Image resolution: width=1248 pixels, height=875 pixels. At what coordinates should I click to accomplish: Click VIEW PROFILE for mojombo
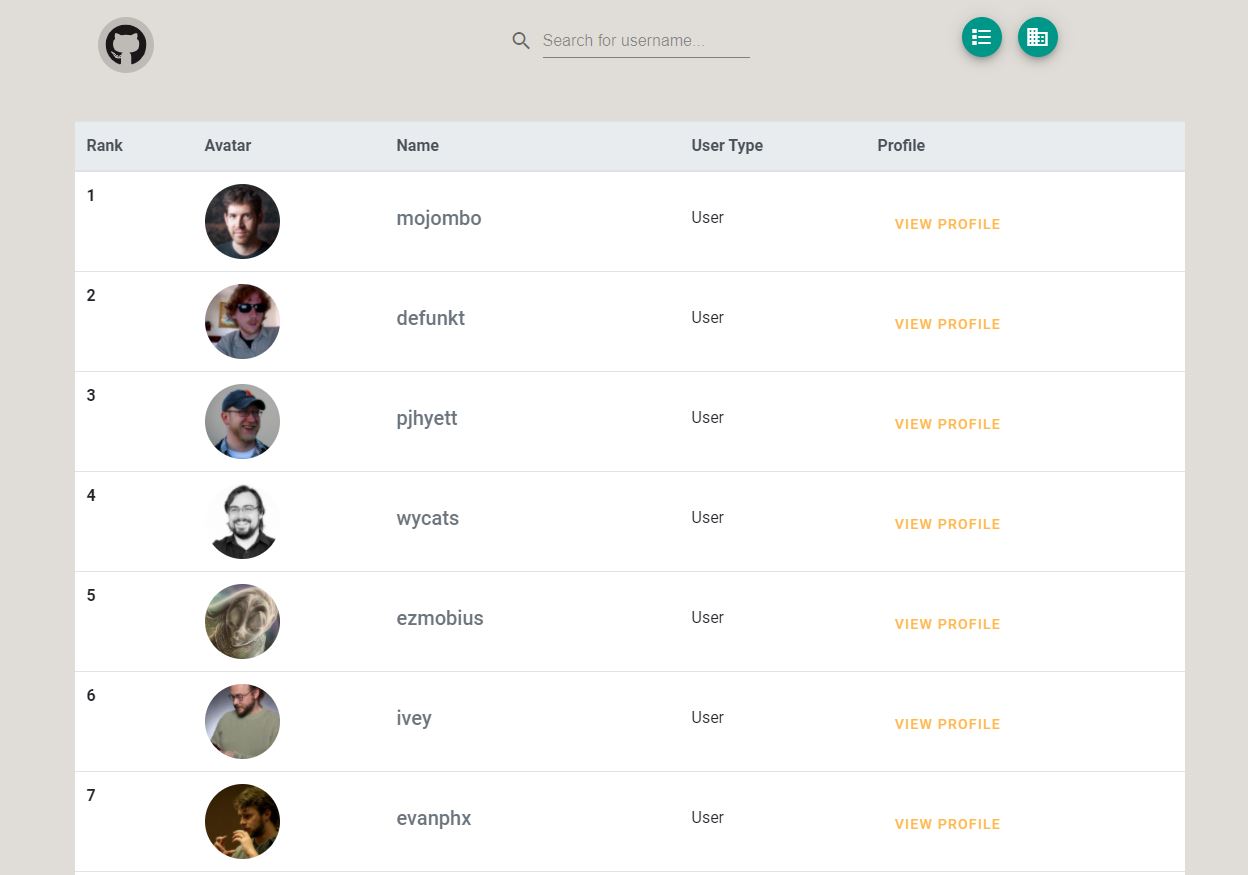[x=947, y=224]
